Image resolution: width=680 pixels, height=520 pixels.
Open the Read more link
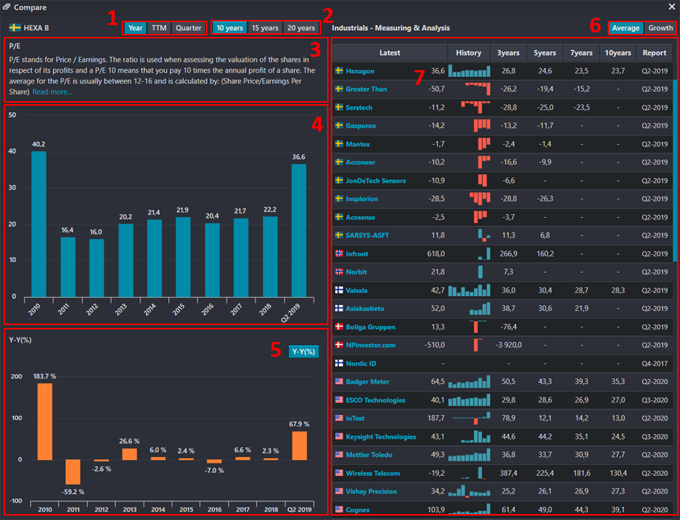(52, 92)
